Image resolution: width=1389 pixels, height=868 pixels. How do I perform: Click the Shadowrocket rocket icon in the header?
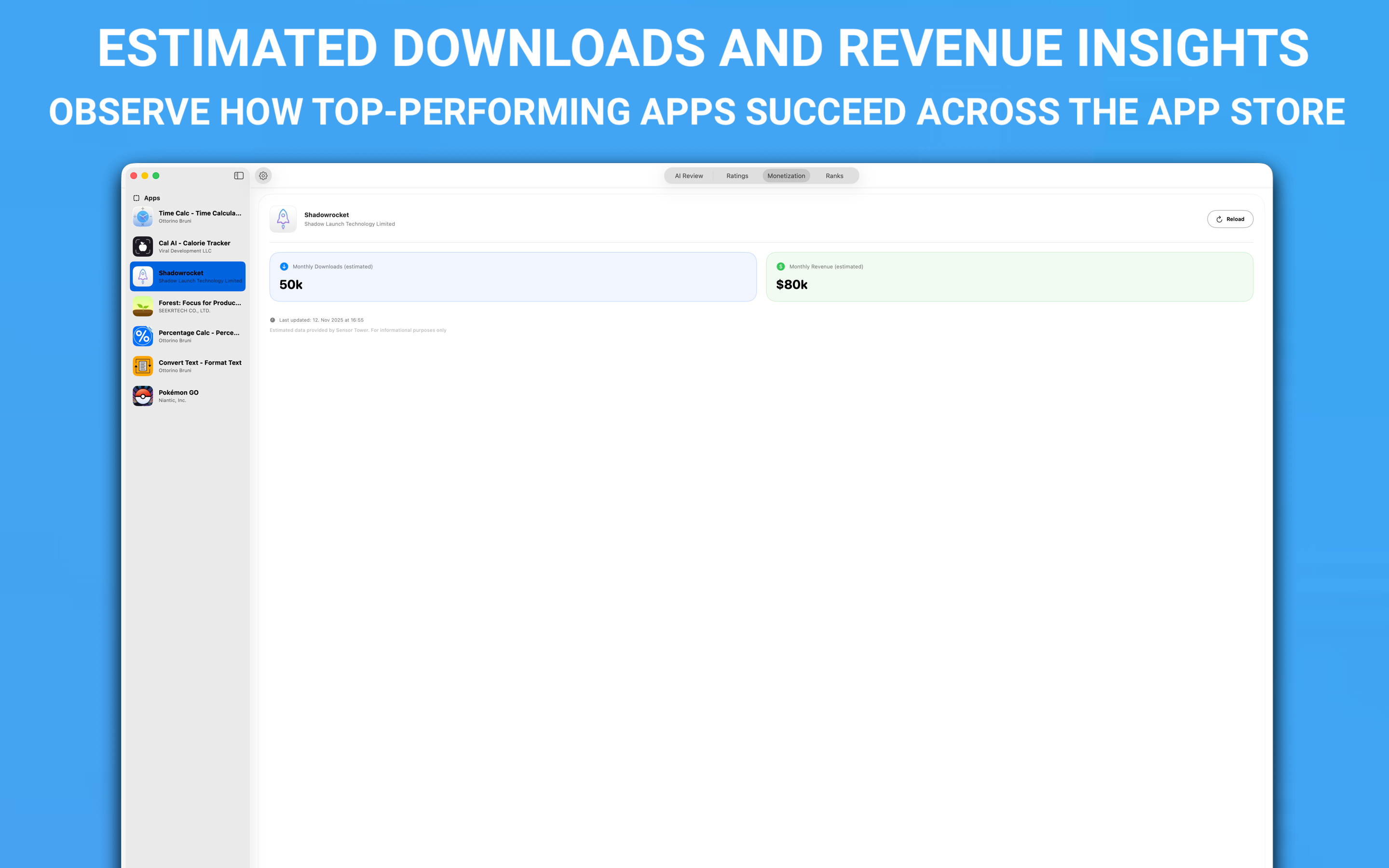tap(283, 219)
